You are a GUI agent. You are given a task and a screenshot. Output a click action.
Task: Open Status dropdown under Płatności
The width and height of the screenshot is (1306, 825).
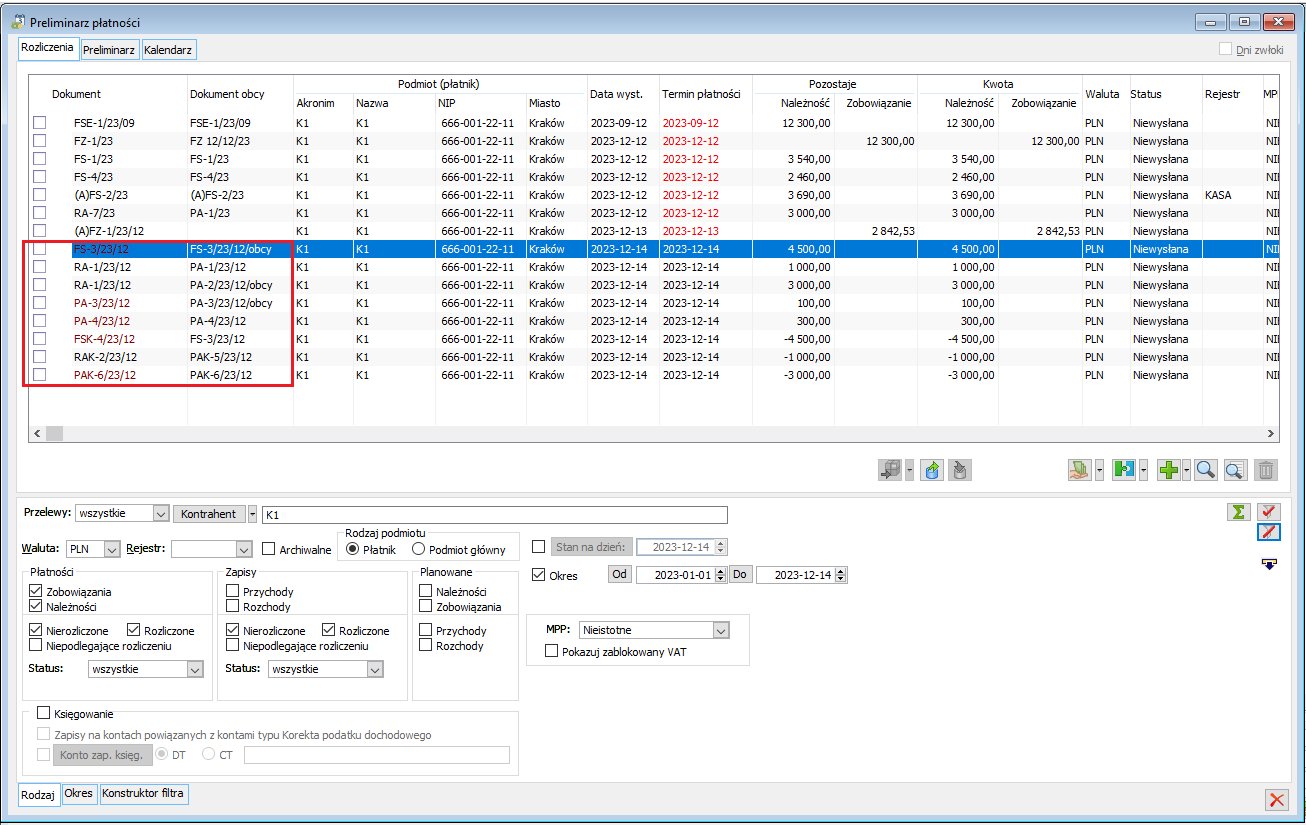tap(195, 669)
